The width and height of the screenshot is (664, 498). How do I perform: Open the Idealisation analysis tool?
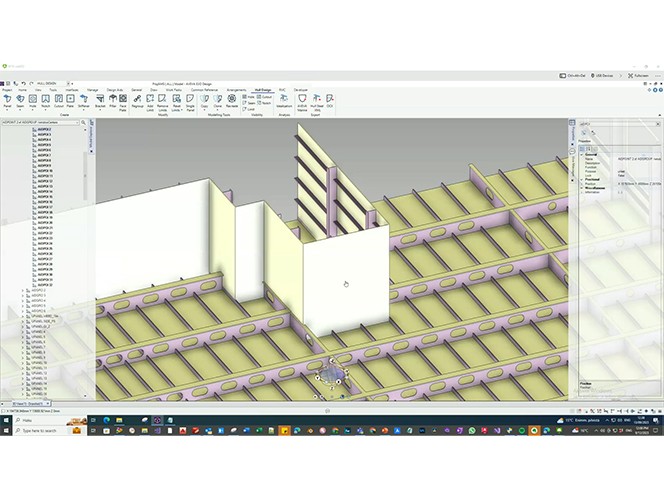[283, 101]
